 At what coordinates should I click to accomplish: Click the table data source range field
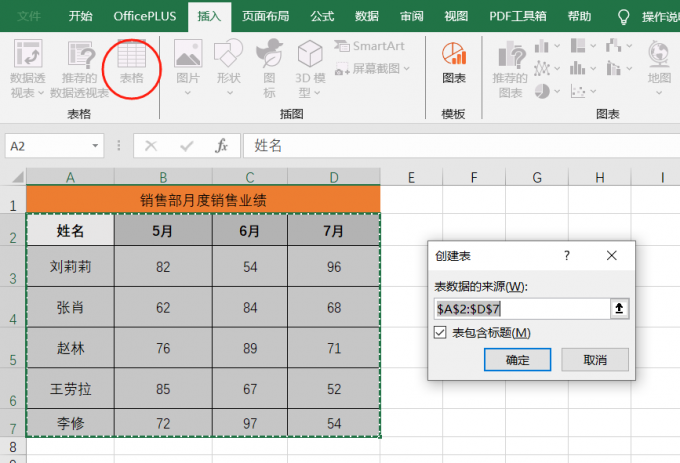point(522,309)
